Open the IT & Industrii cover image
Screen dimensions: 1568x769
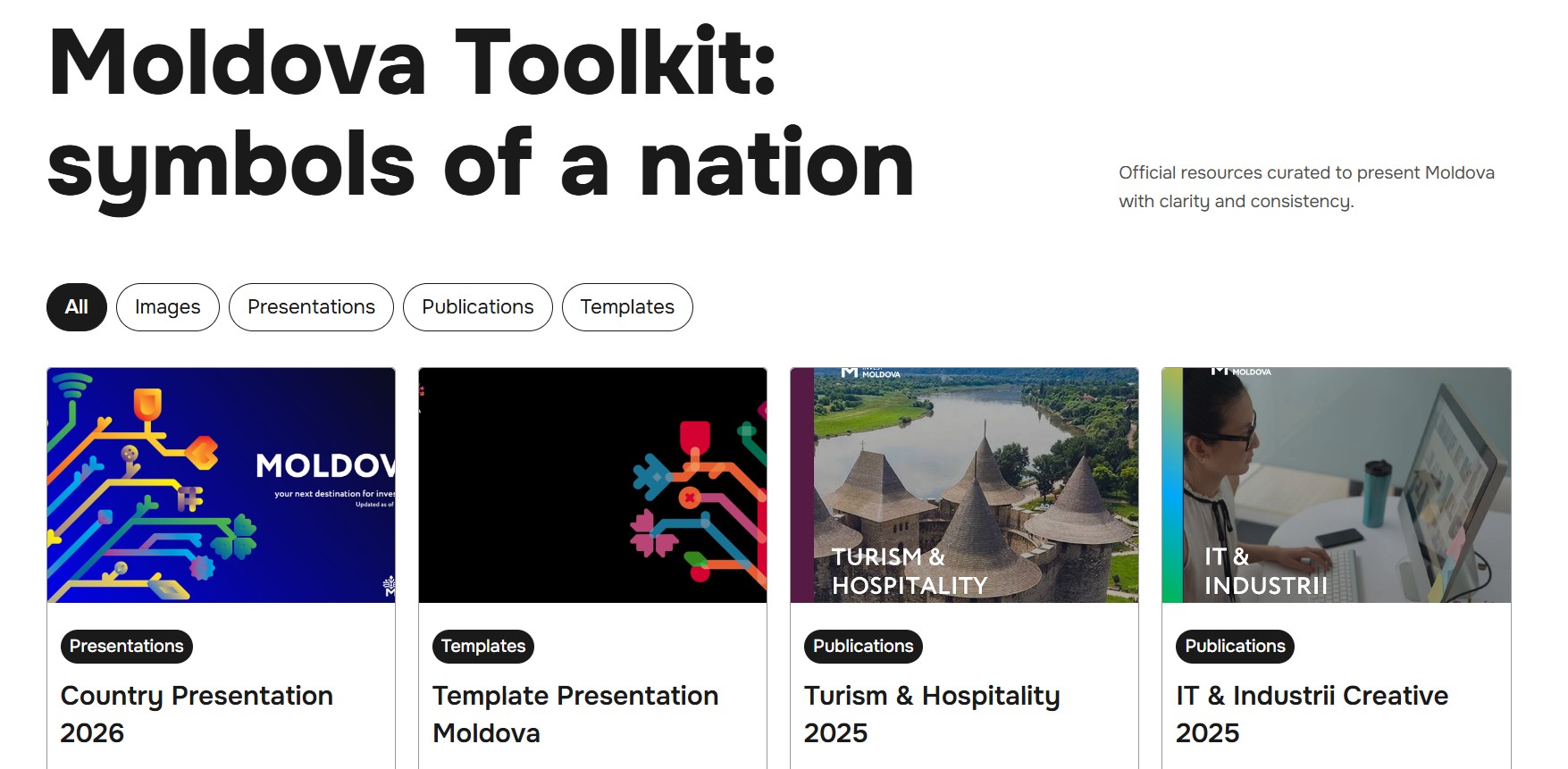(1337, 485)
